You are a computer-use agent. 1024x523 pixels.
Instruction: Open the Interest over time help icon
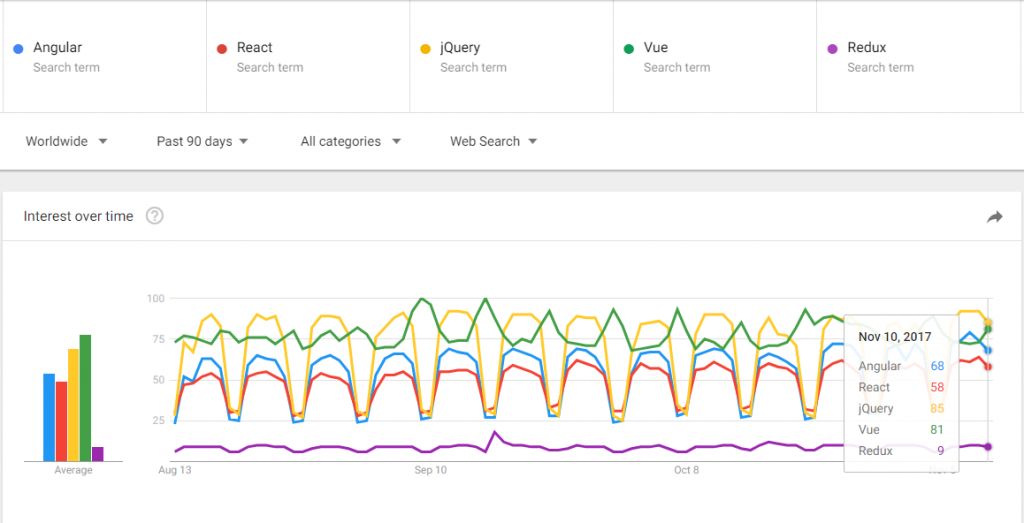(154, 216)
